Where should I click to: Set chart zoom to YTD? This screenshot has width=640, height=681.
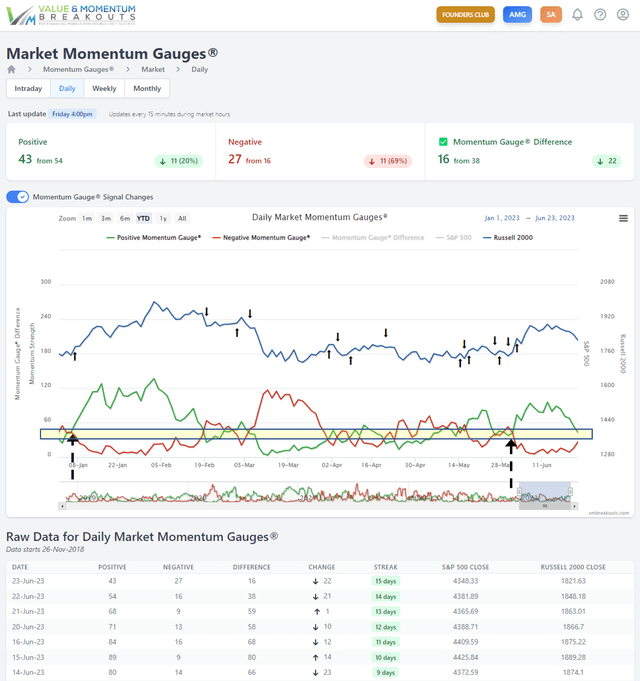pyautogui.click(x=143, y=218)
